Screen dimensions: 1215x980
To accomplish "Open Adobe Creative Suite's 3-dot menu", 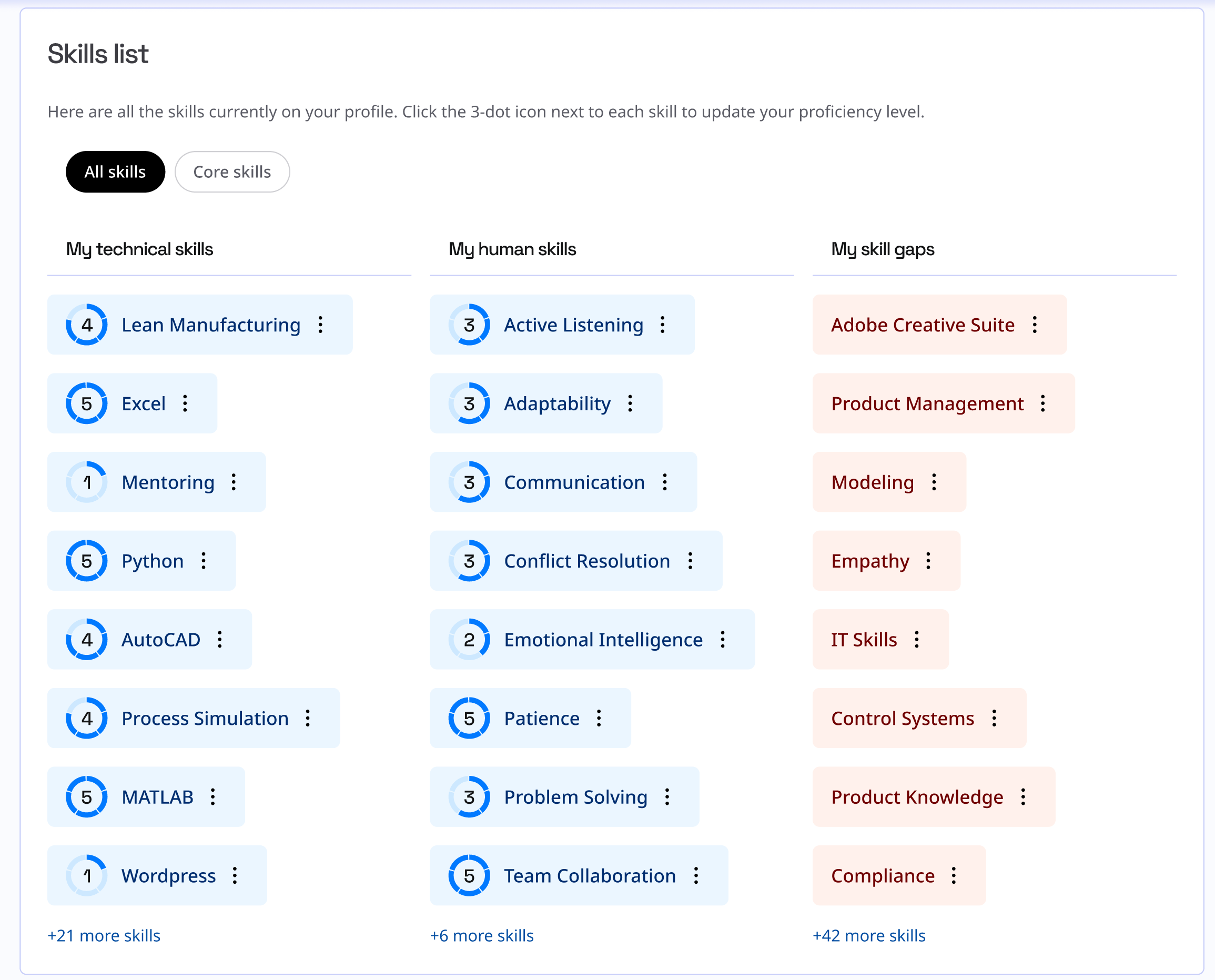I will 1035,325.
